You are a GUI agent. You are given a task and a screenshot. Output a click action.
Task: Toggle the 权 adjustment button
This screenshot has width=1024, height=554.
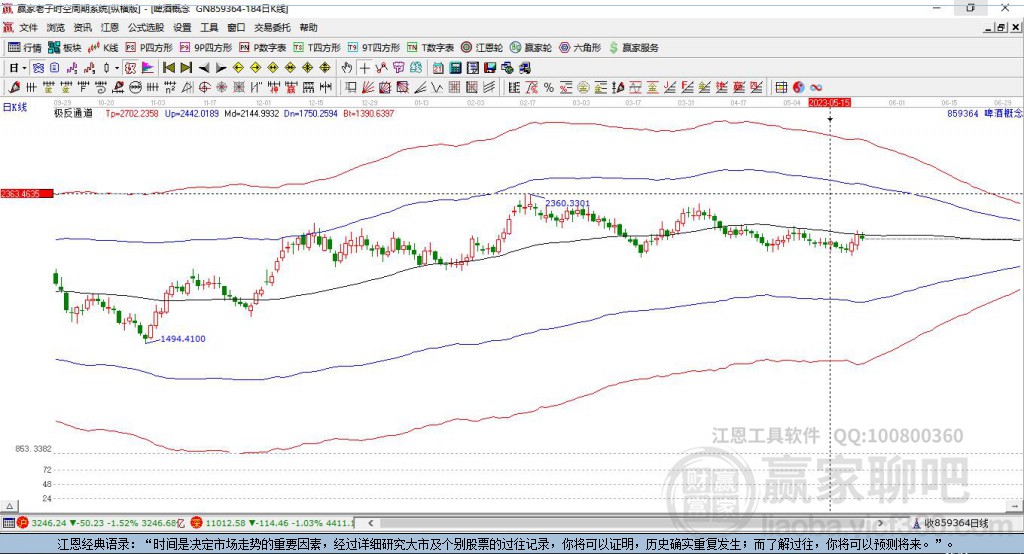point(131,68)
